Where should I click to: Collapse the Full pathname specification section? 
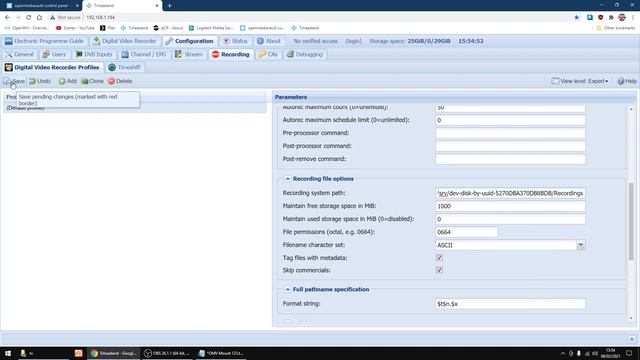[287, 289]
